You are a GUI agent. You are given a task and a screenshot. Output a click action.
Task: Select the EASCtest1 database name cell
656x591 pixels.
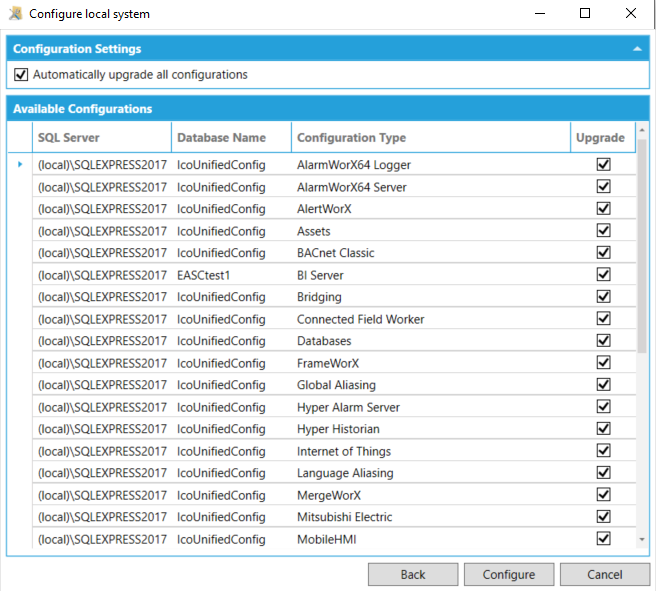[x=231, y=275]
